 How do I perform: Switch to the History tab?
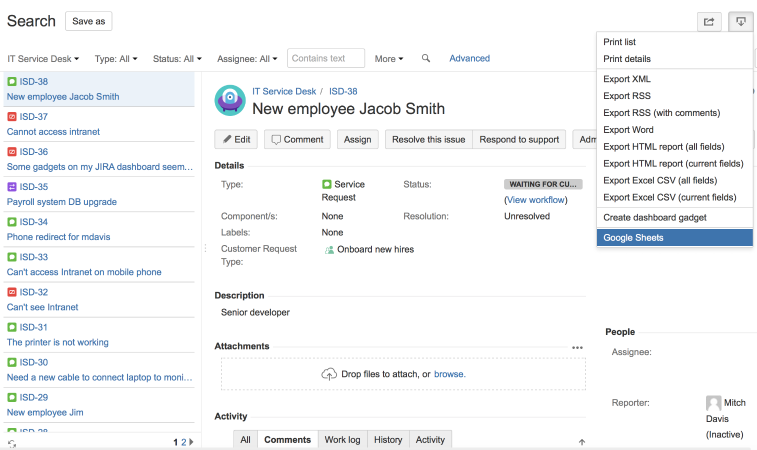(x=388, y=439)
